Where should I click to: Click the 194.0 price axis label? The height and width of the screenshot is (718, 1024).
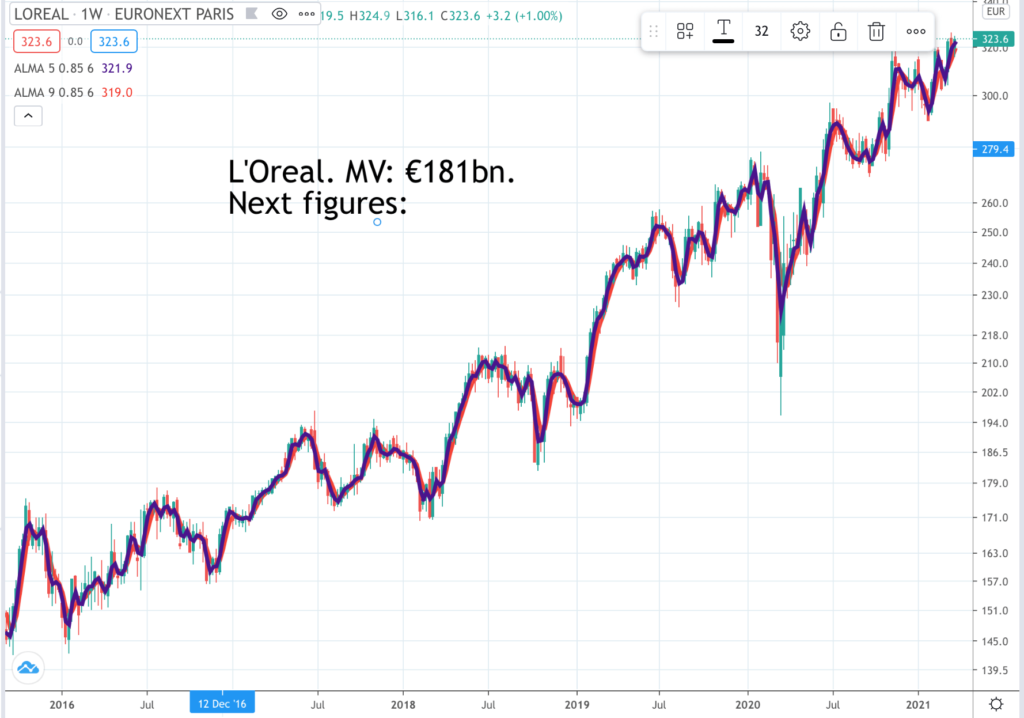pos(995,423)
